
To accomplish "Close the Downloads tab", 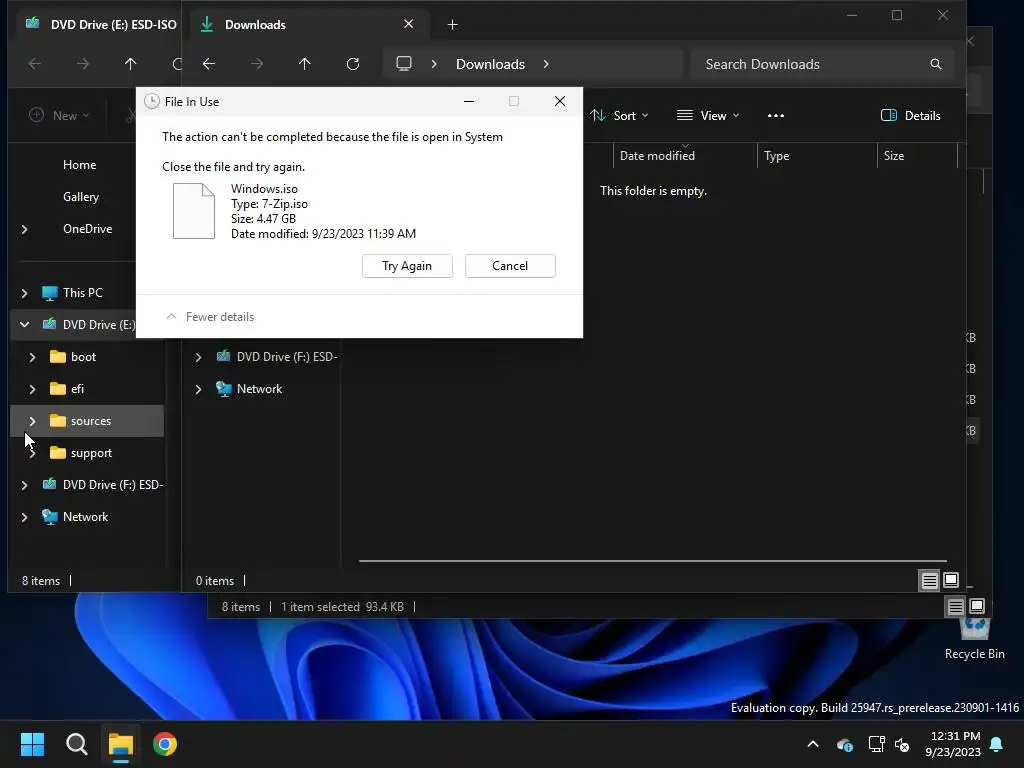I will coord(409,24).
